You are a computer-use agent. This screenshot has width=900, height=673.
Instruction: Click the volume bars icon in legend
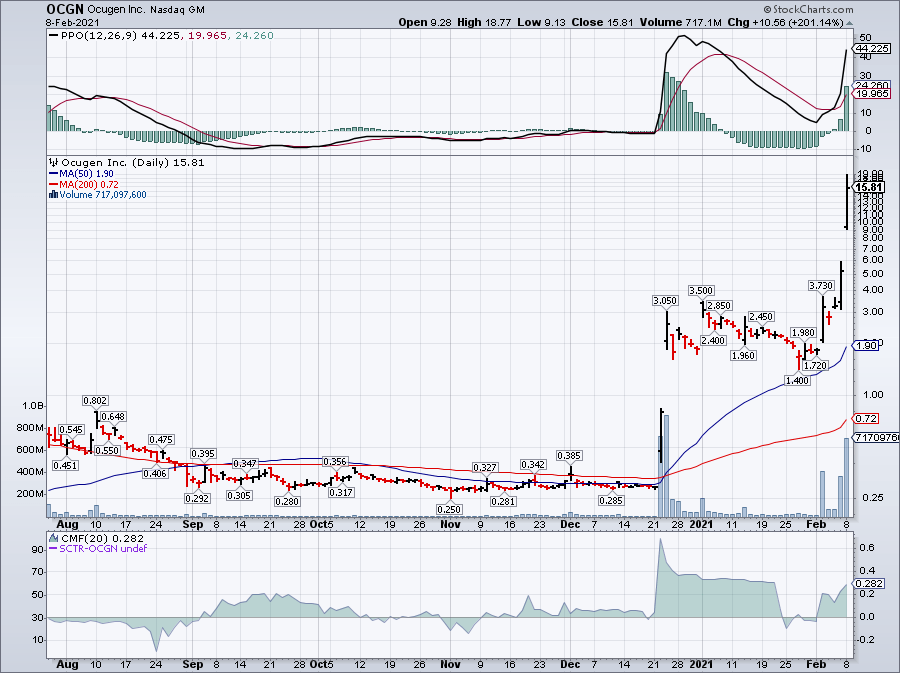click(x=53, y=194)
